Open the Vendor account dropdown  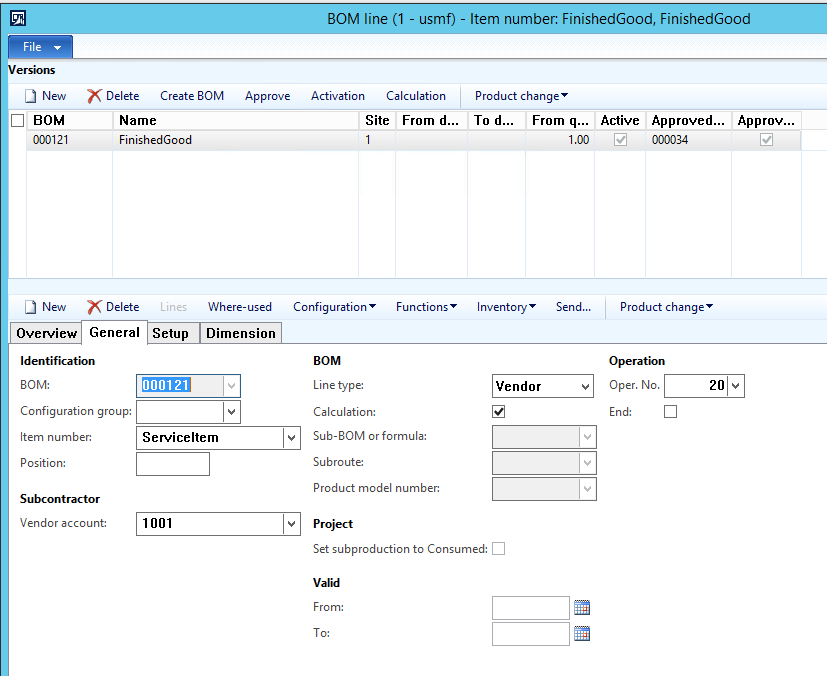click(291, 523)
